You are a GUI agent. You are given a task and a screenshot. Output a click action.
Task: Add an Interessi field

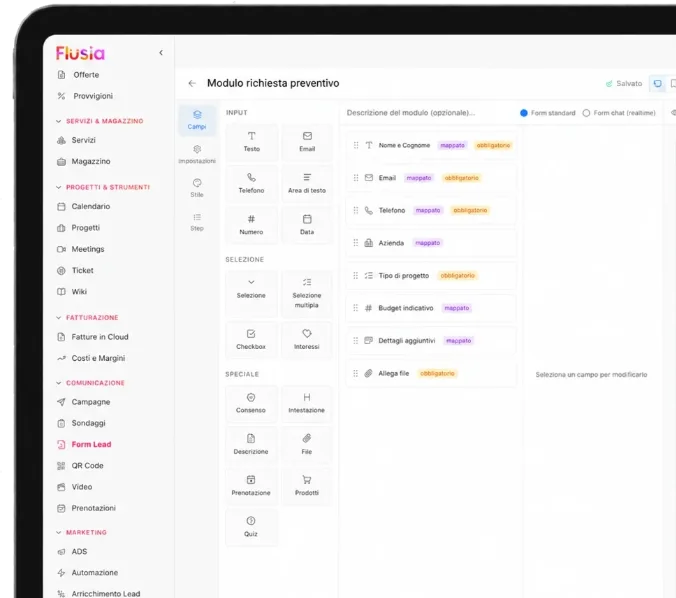point(307,339)
